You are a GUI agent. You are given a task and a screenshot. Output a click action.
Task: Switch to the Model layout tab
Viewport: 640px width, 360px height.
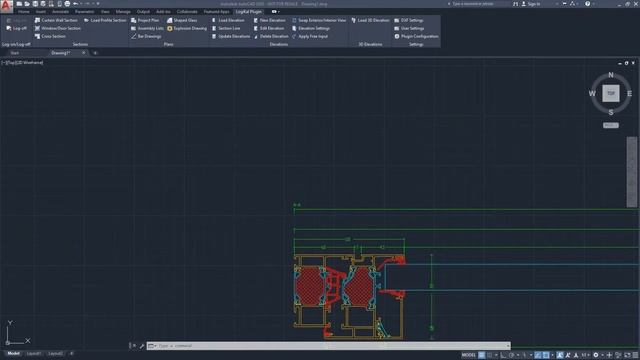click(x=13, y=353)
